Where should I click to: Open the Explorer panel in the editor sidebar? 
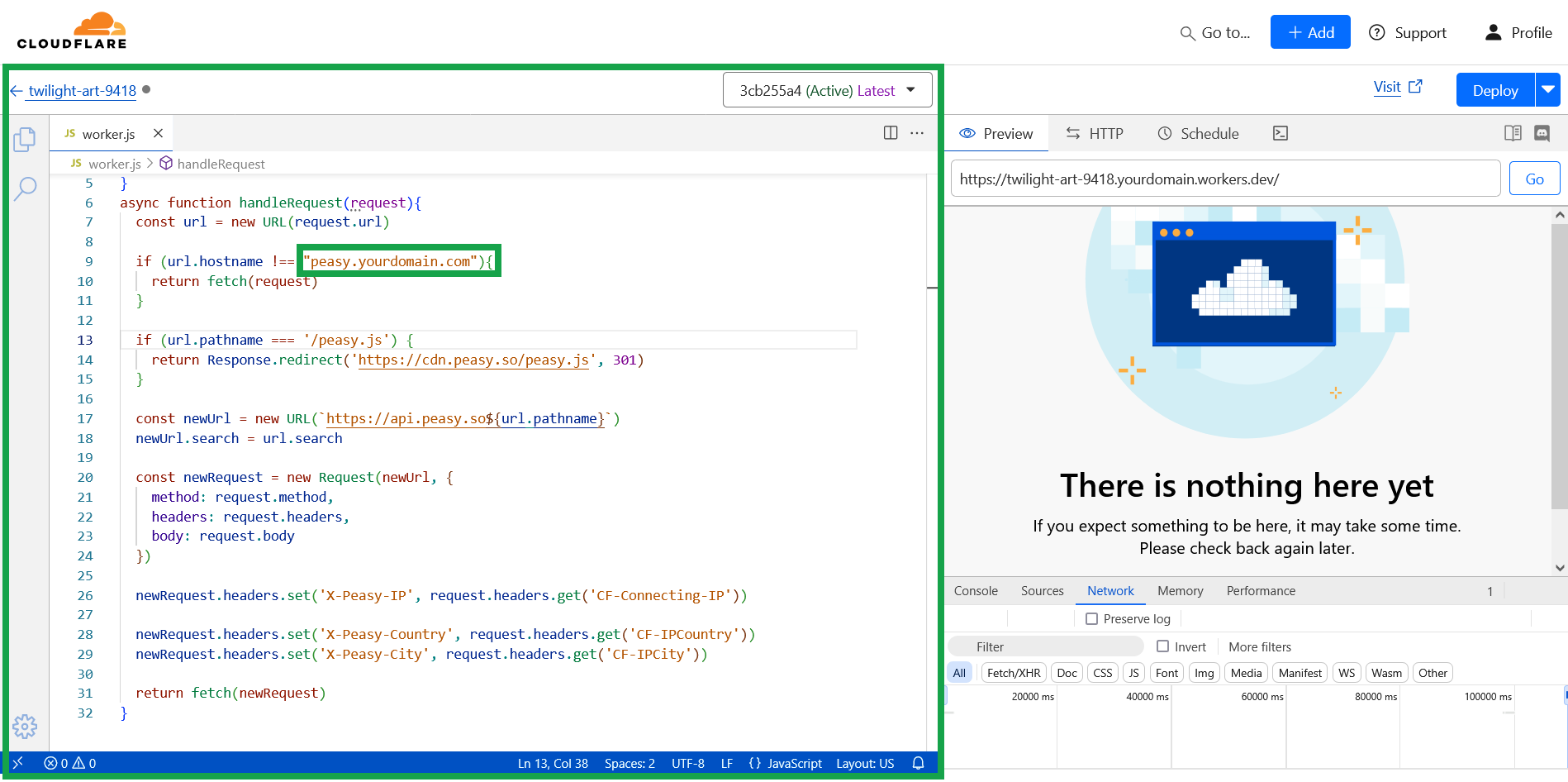tap(24, 140)
